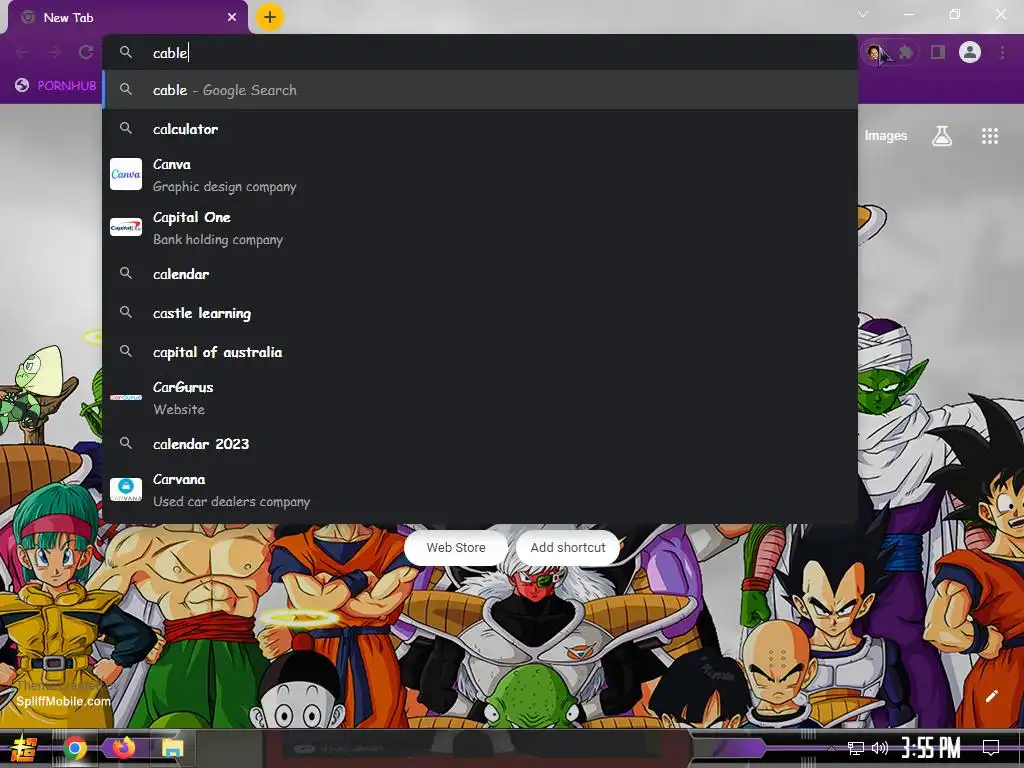The image size is (1024, 768).
Task: Customize Chrome with pencil icon
Action: click(991, 696)
